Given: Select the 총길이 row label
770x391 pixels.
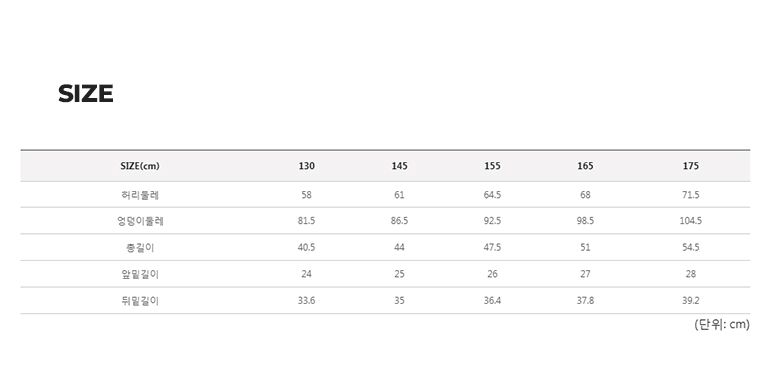Looking at the screenshot, I should tap(140, 248).
